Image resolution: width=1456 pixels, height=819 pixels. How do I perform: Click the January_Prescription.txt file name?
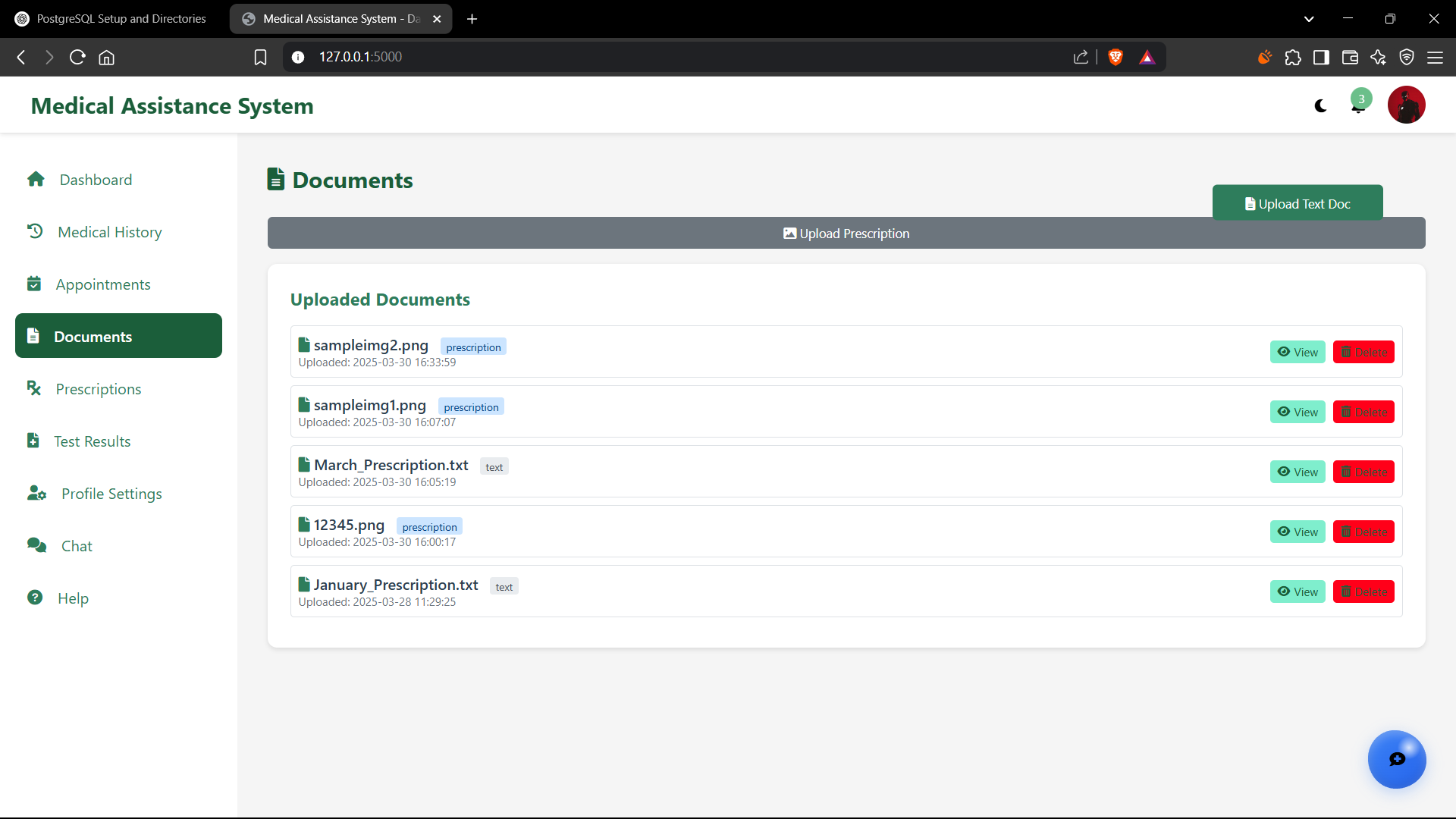[396, 585]
